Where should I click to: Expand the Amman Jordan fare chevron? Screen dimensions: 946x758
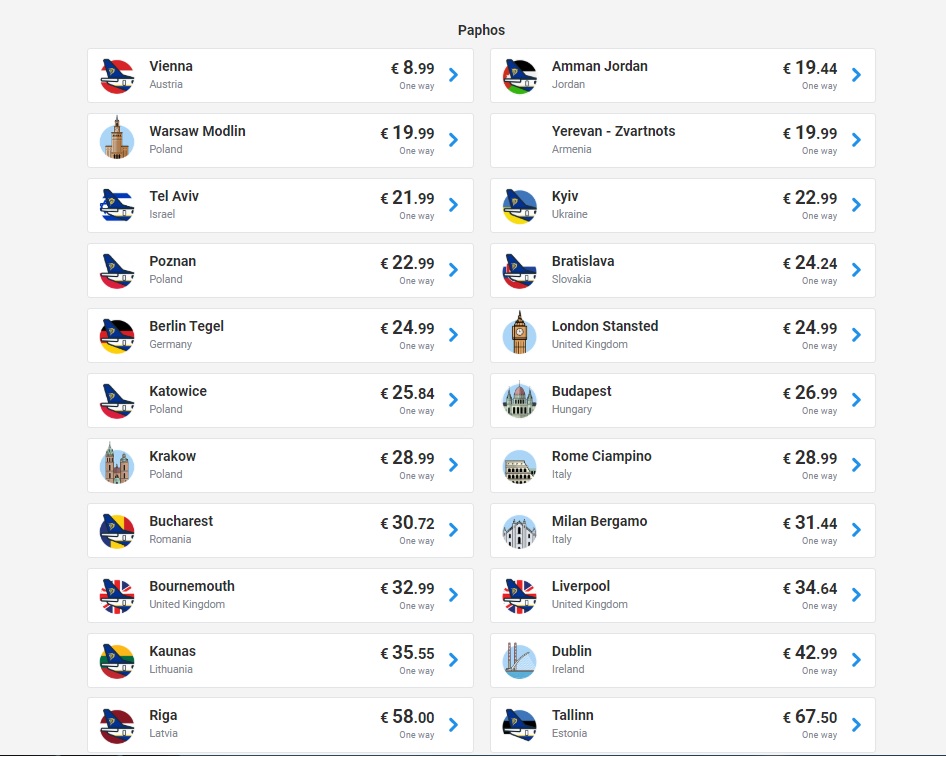point(856,75)
